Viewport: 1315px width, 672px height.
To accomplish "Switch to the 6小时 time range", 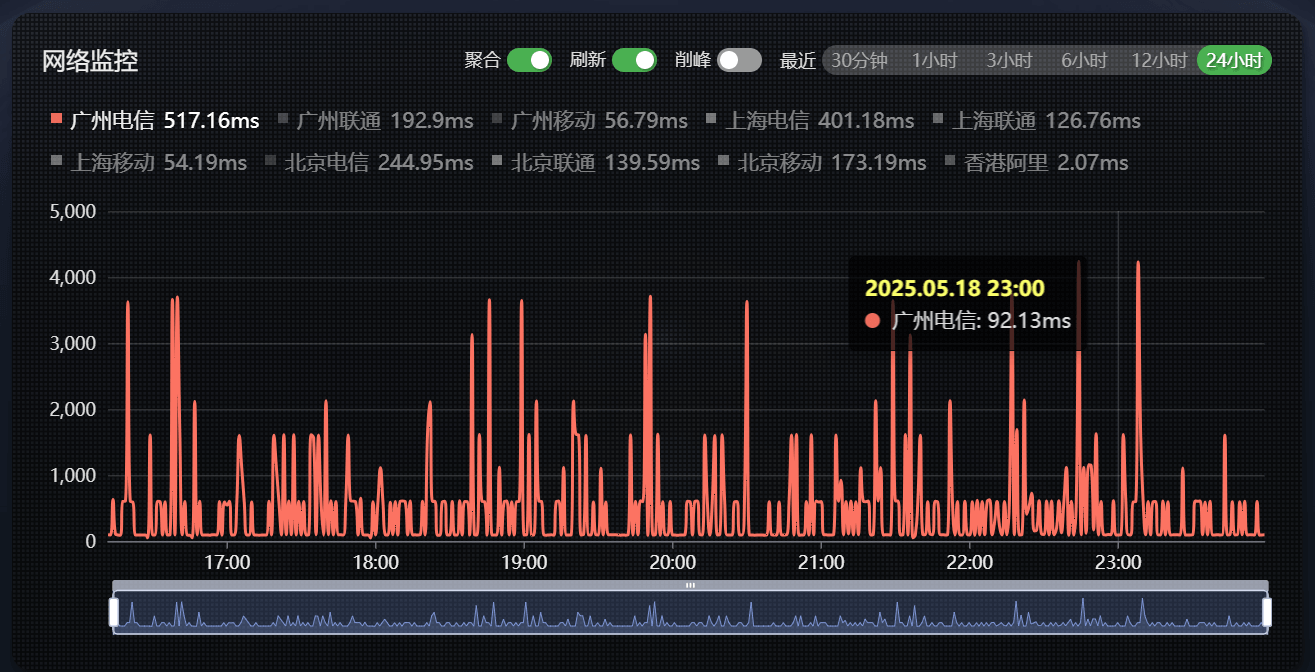I will pyautogui.click(x=1084, y=60).
